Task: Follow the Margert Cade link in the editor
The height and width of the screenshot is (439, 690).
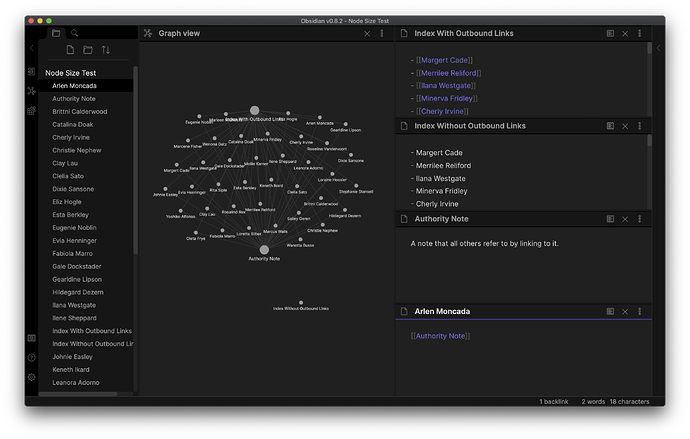Action: pyautogui.click(x=444, y=60)
